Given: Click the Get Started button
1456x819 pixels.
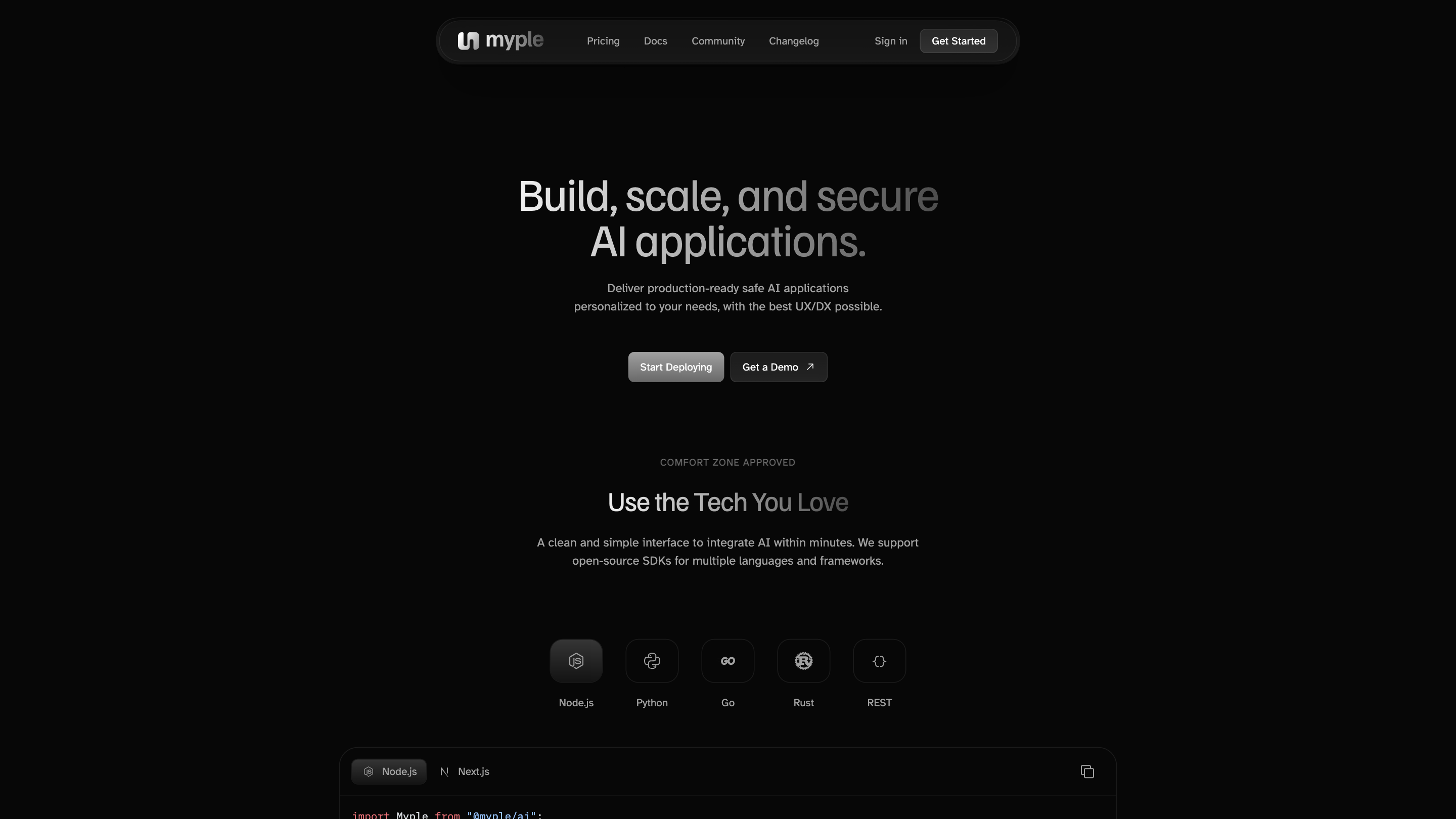Looking at the screenshot, I should click(958, 40).
